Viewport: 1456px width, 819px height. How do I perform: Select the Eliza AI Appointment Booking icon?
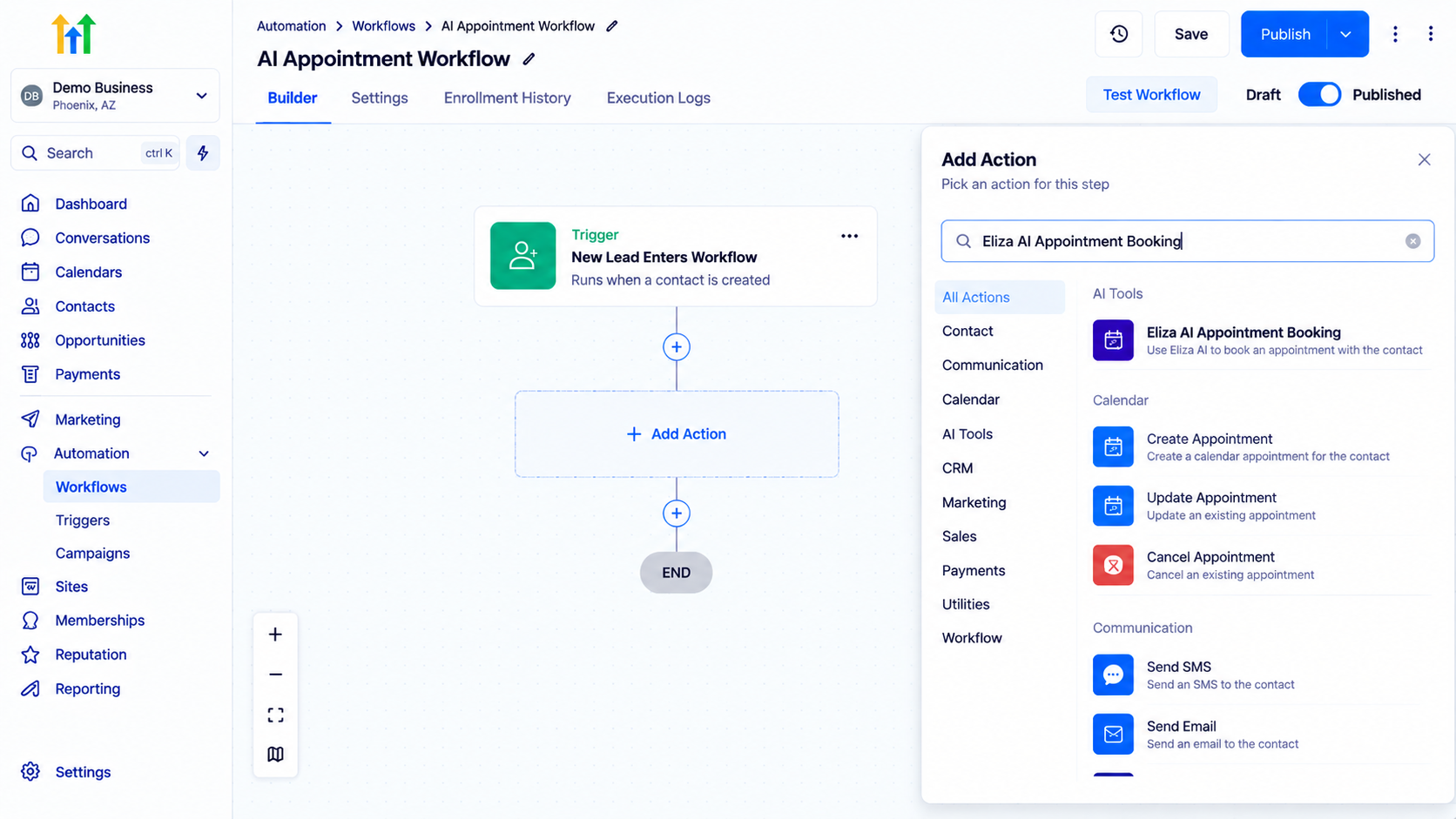(x=1113, y=340)
